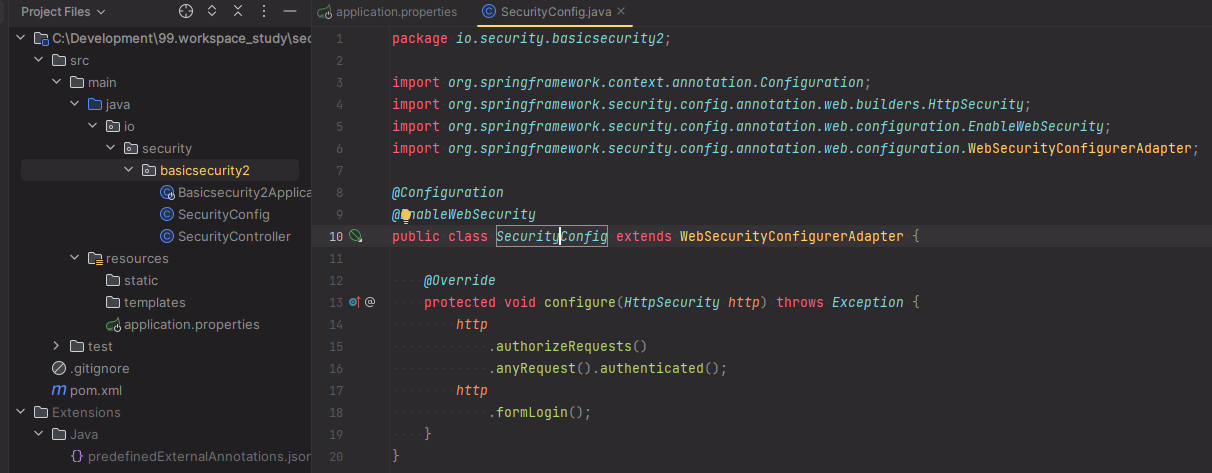Screen dimensions: 1212x473
Task: Click the @Configuration annotation in the code
Action: tap(448, 192)
